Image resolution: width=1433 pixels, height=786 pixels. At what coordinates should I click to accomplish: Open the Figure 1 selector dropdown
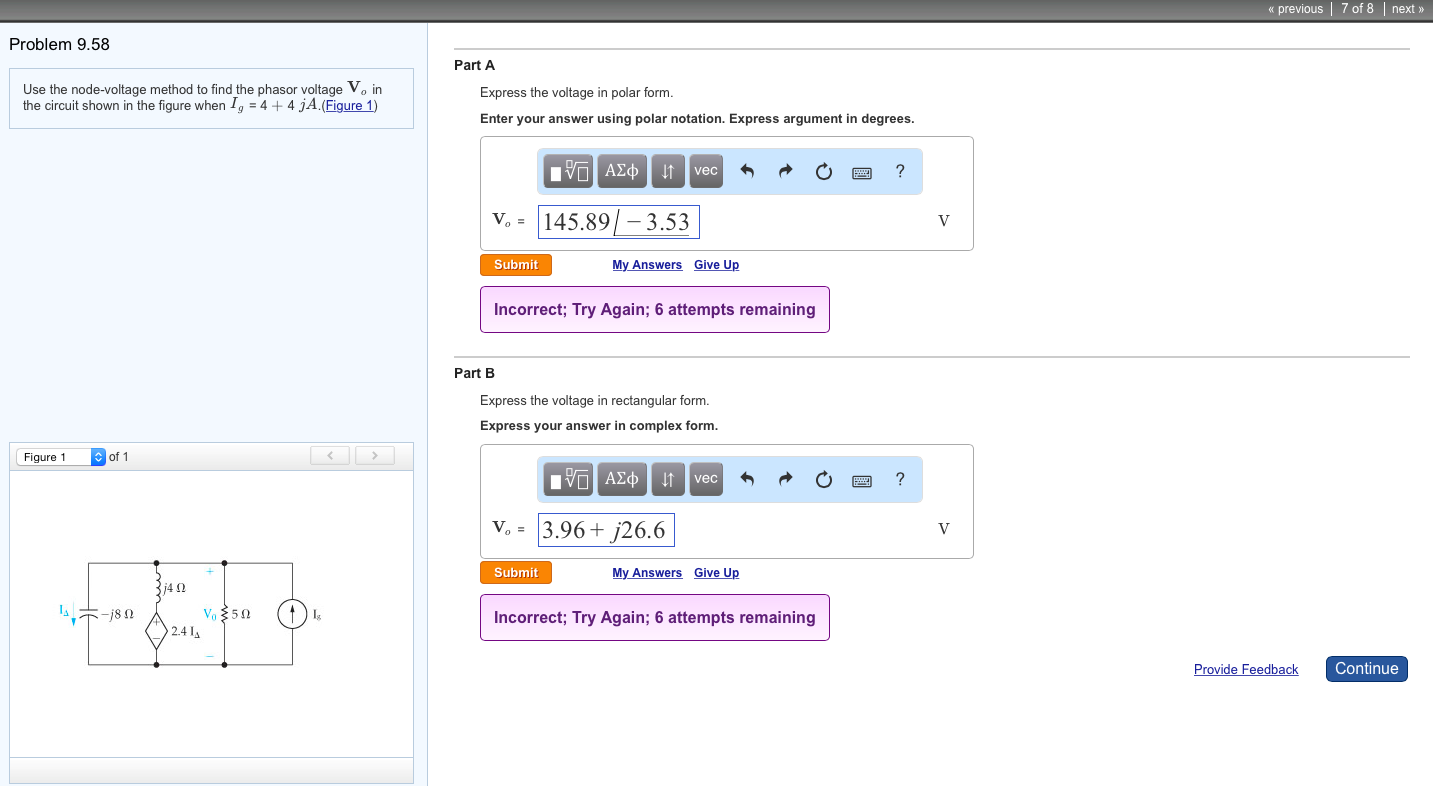pos(60,457)
